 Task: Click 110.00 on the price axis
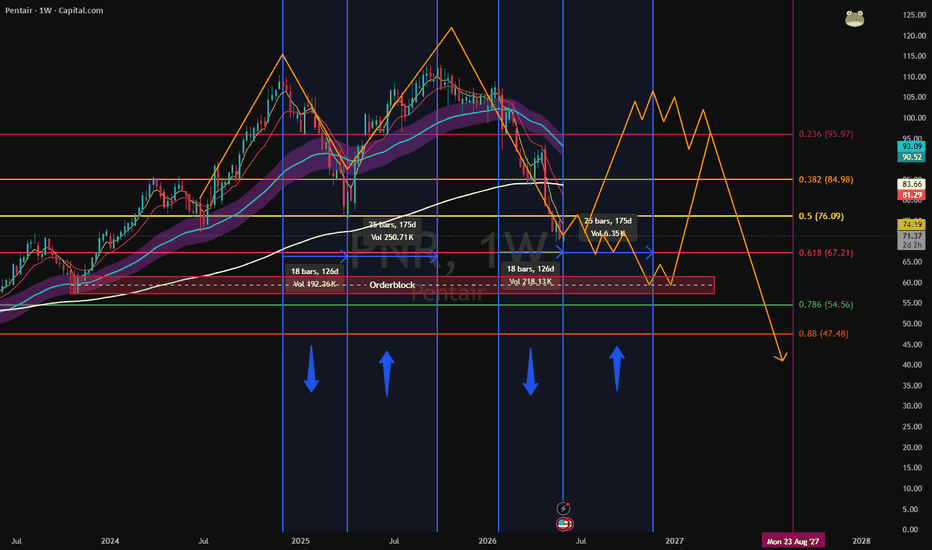tap(914, 77)
